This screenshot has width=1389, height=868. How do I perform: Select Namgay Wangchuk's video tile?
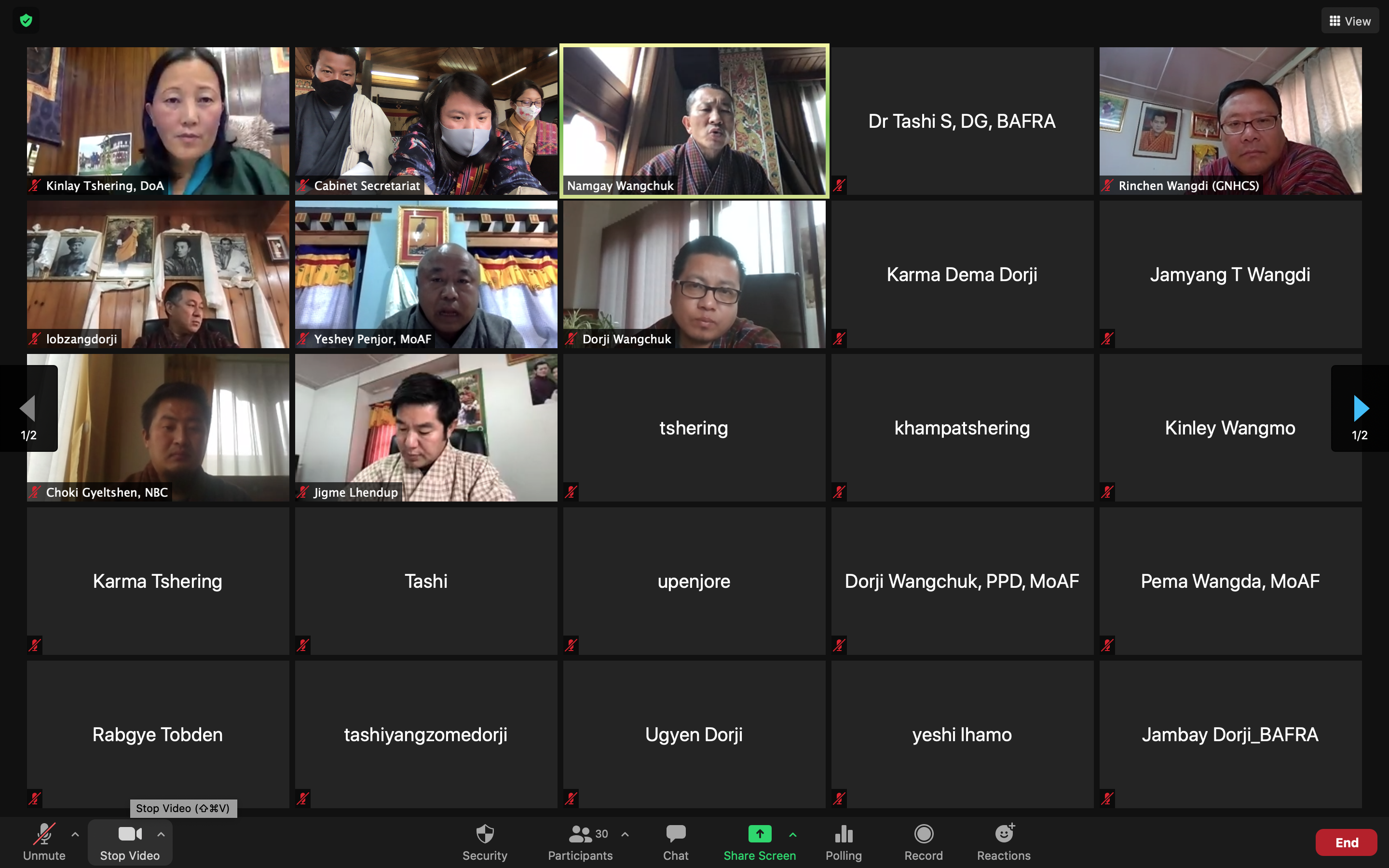(694, 121)
